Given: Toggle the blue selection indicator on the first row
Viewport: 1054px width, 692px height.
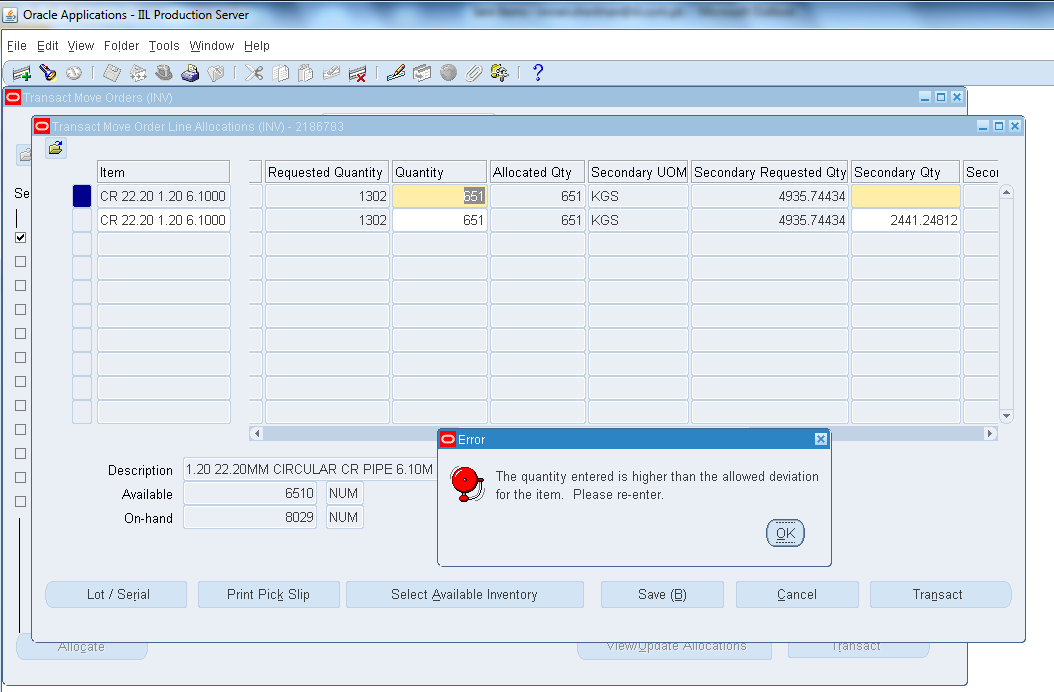Looking at the screenshot, I should click(81, 196).
